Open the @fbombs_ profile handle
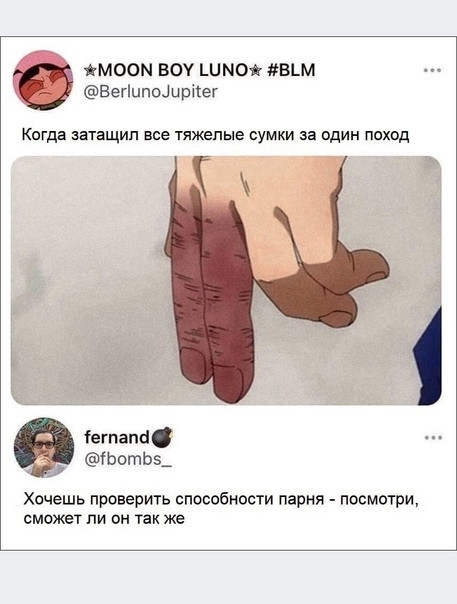The width and height of the screenshot is (457, 604). pos(128,459)
